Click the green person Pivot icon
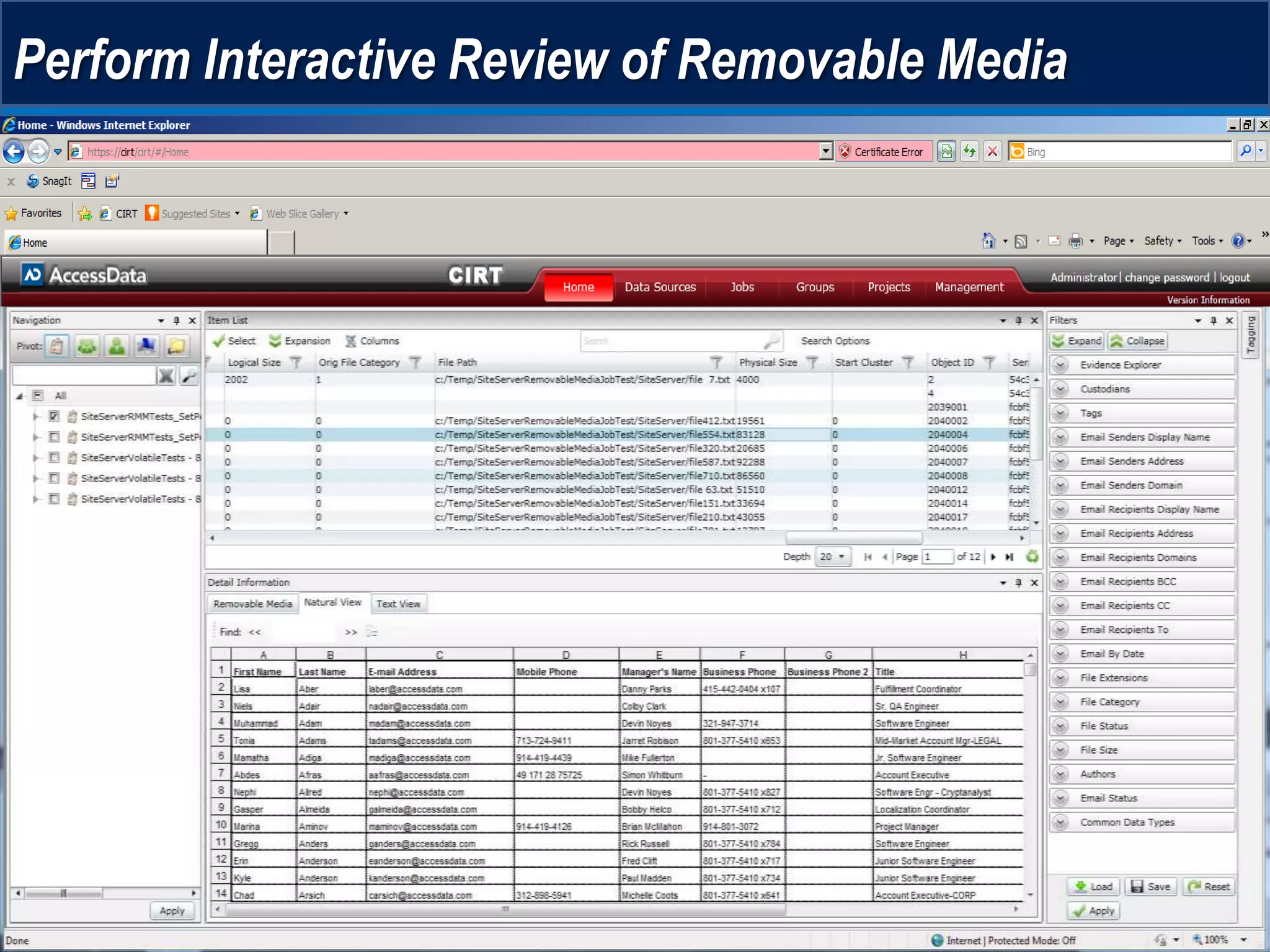The image size is (1270, 952). tap(117, 346)
